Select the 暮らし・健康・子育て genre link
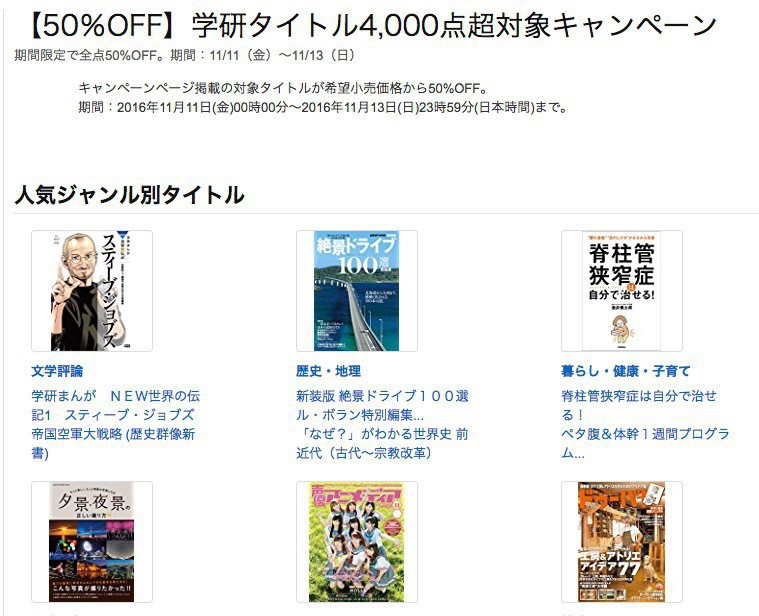Viewport: 759px width, 616px height. point(625,371)
